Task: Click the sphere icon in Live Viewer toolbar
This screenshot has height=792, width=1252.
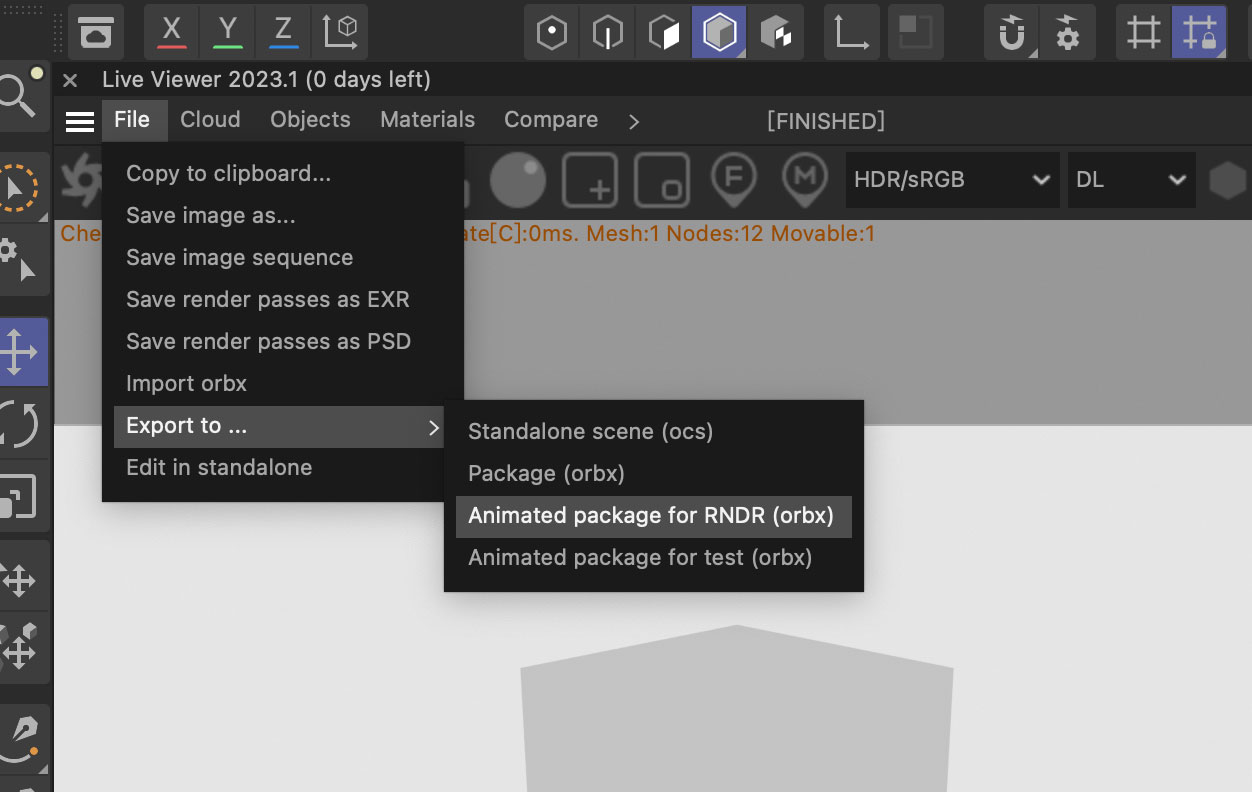Action: (x=518, y=180)
